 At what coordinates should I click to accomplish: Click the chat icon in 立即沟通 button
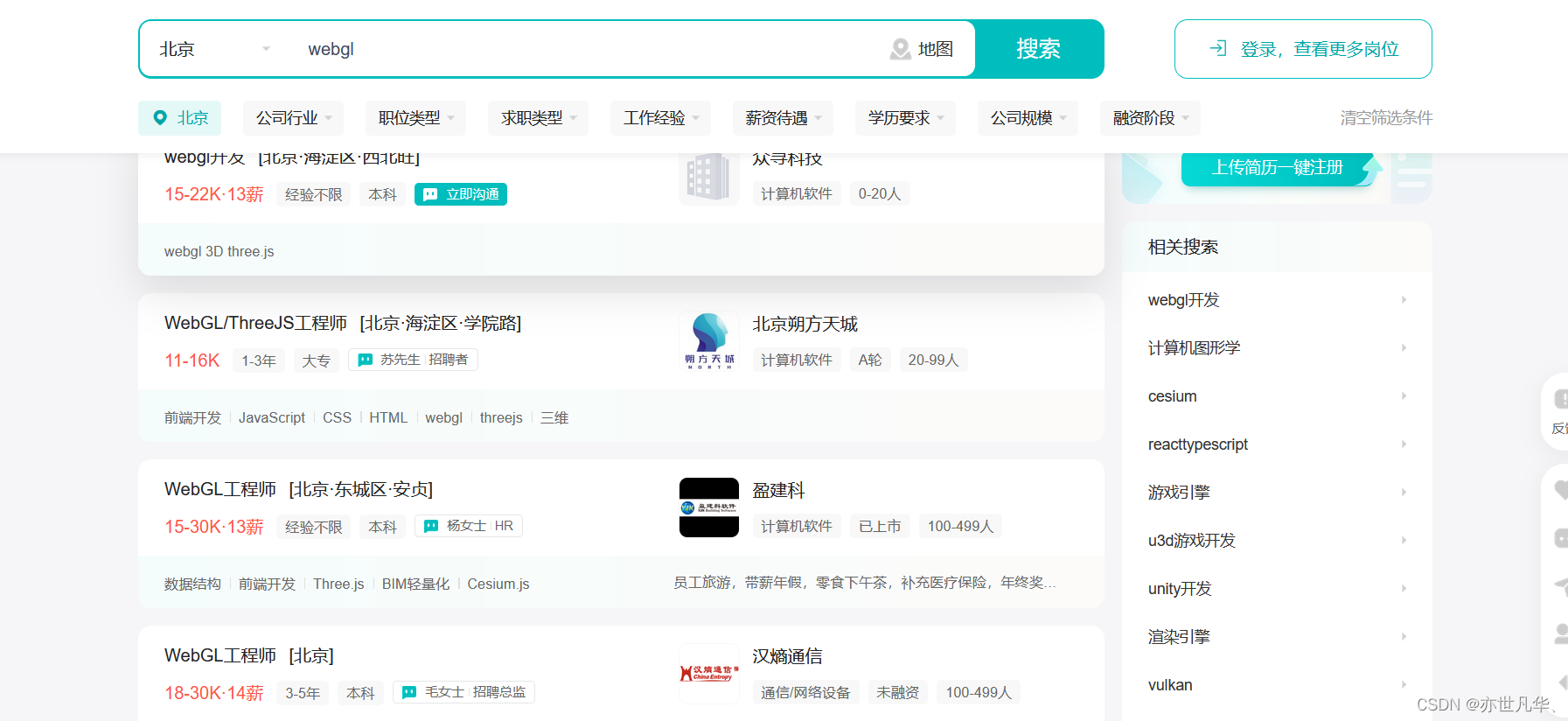[431, 194]
